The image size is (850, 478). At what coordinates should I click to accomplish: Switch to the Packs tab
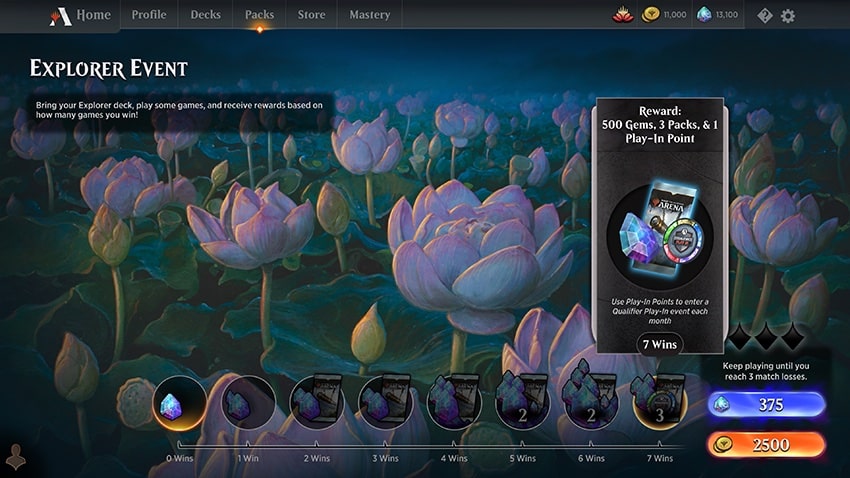coord(259,15)
